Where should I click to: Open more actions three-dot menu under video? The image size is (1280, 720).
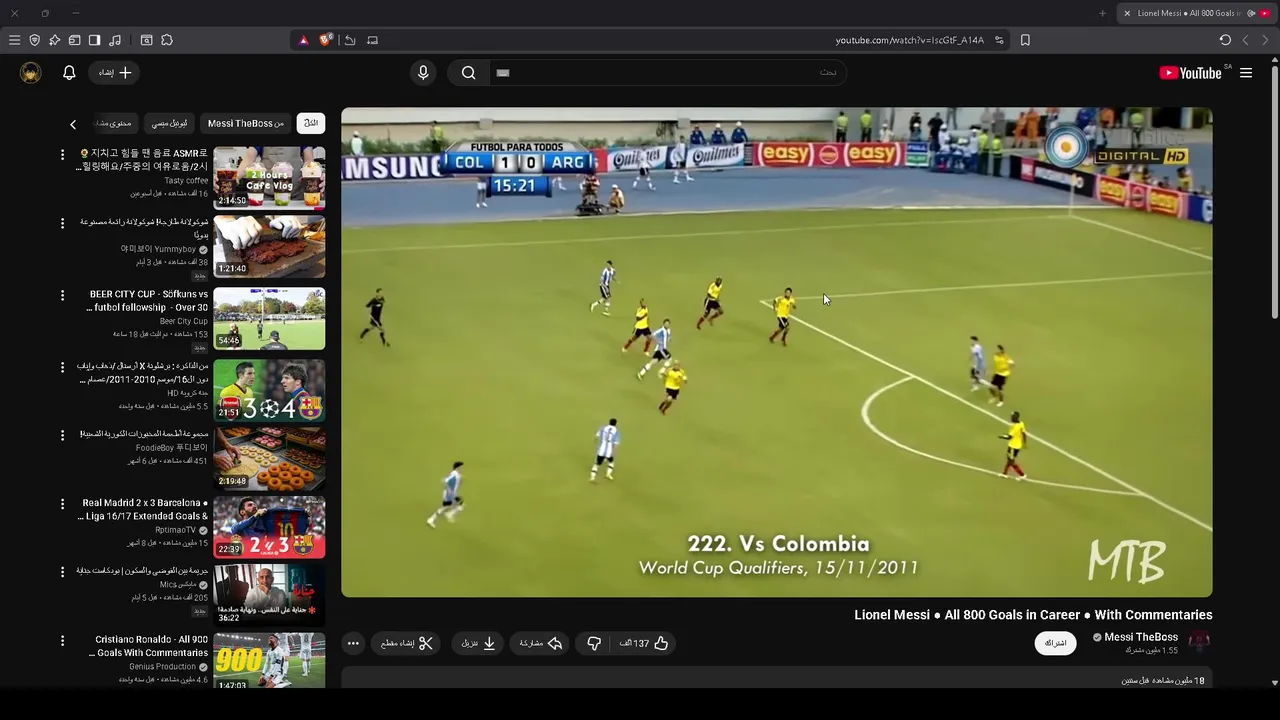pyautogui.click(x=353, y=643)
